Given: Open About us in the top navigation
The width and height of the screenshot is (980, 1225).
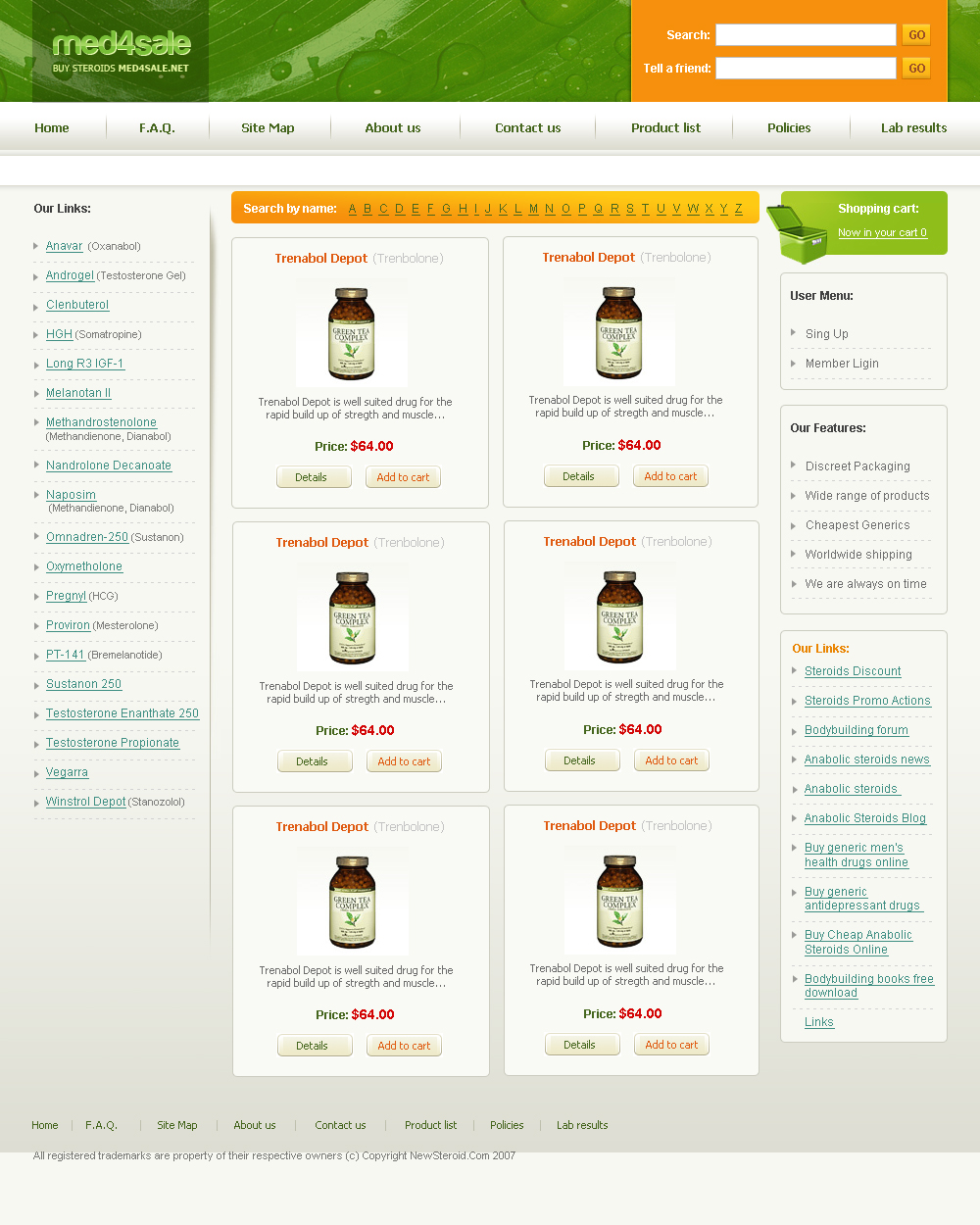Looking at the screenshot, I should 393,128.
